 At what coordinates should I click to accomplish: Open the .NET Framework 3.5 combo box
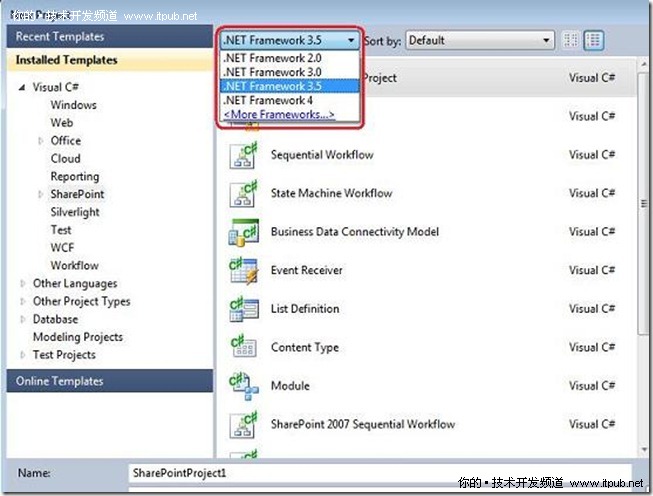(x=289, y=40)
